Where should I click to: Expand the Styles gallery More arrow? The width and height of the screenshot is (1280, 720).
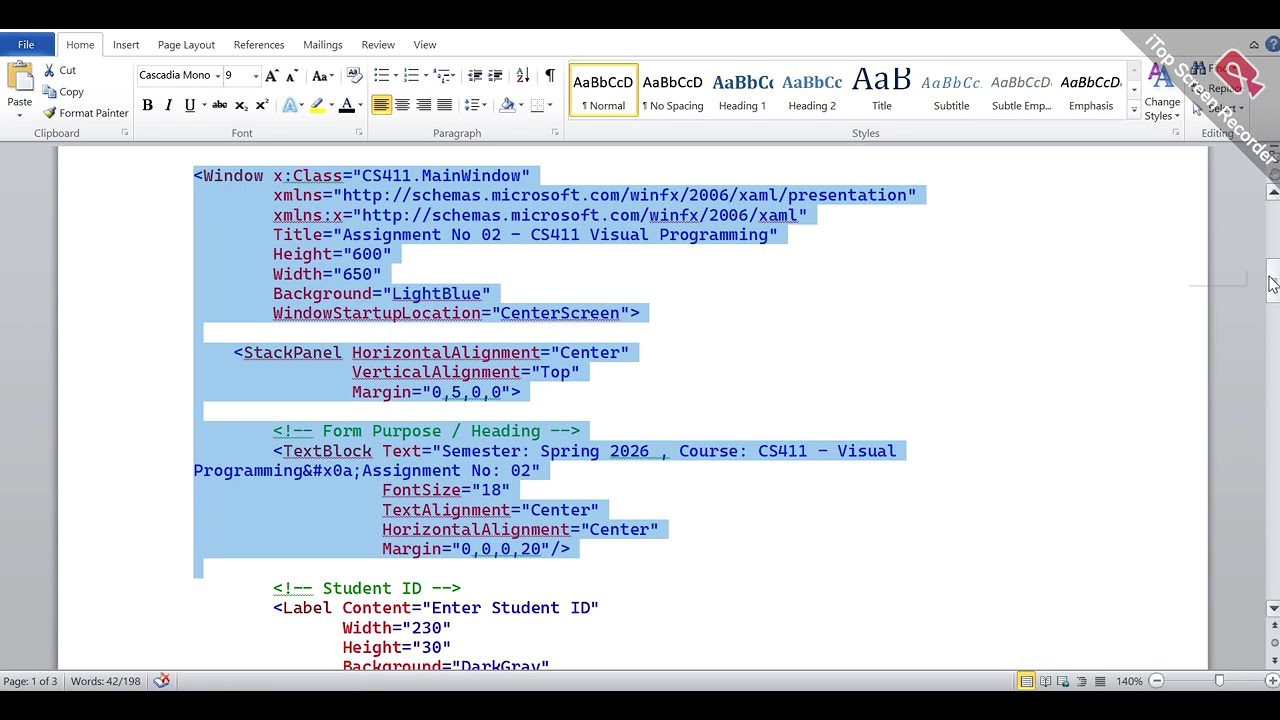pyautogui.click(x=1133, y=111)
